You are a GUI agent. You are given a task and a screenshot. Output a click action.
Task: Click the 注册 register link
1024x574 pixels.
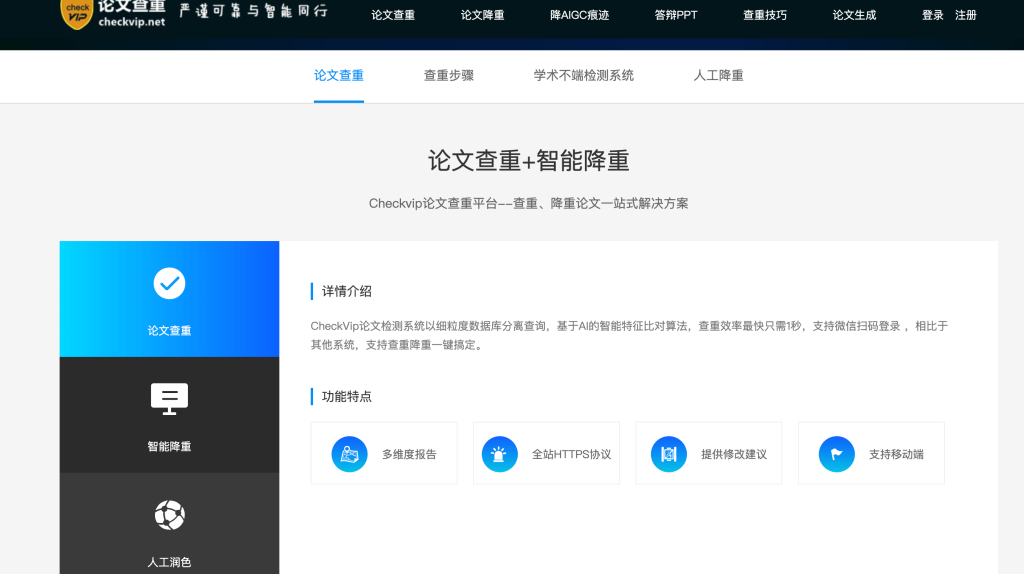[966, 16]
